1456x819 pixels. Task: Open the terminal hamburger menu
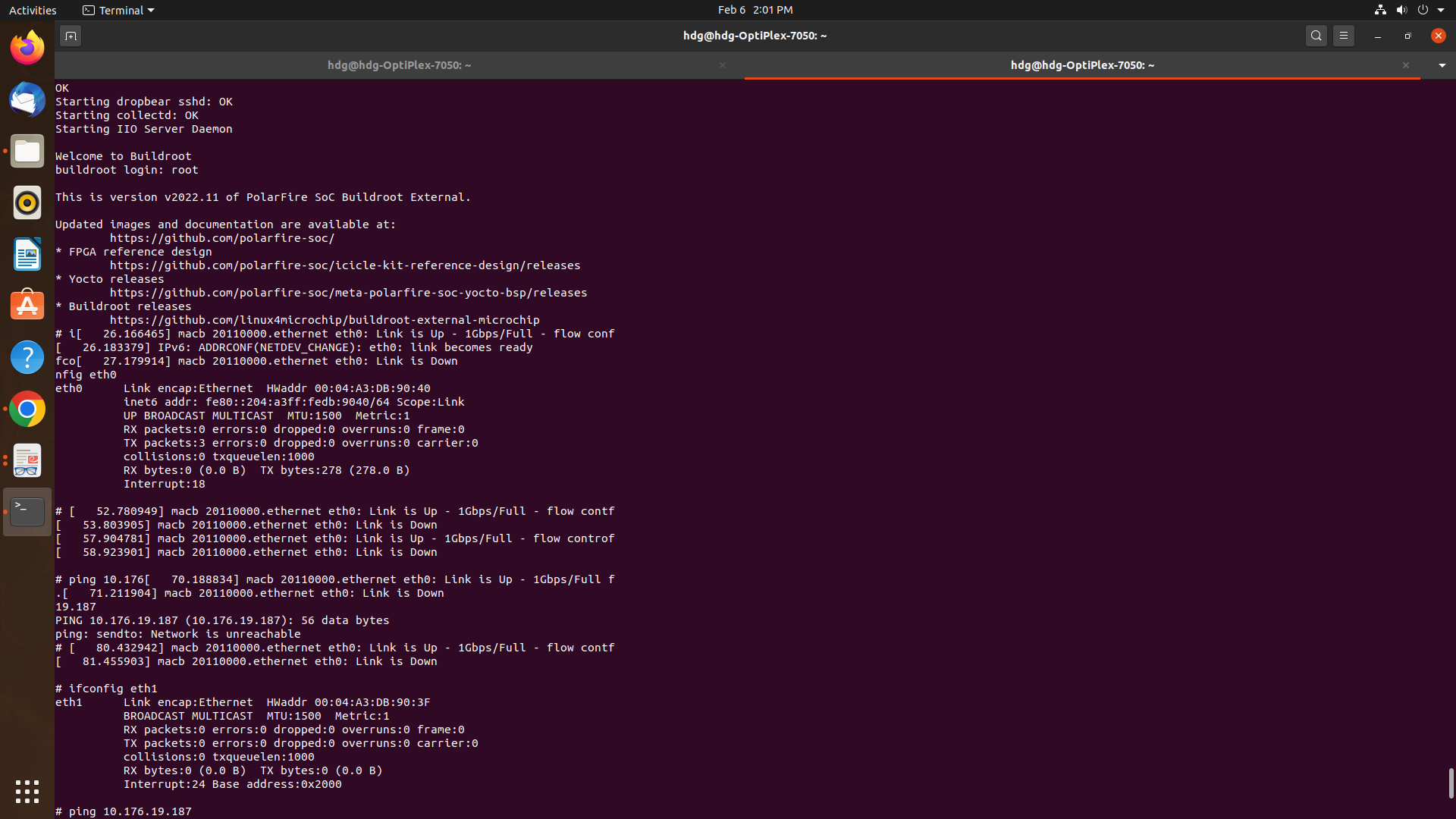1344,35
